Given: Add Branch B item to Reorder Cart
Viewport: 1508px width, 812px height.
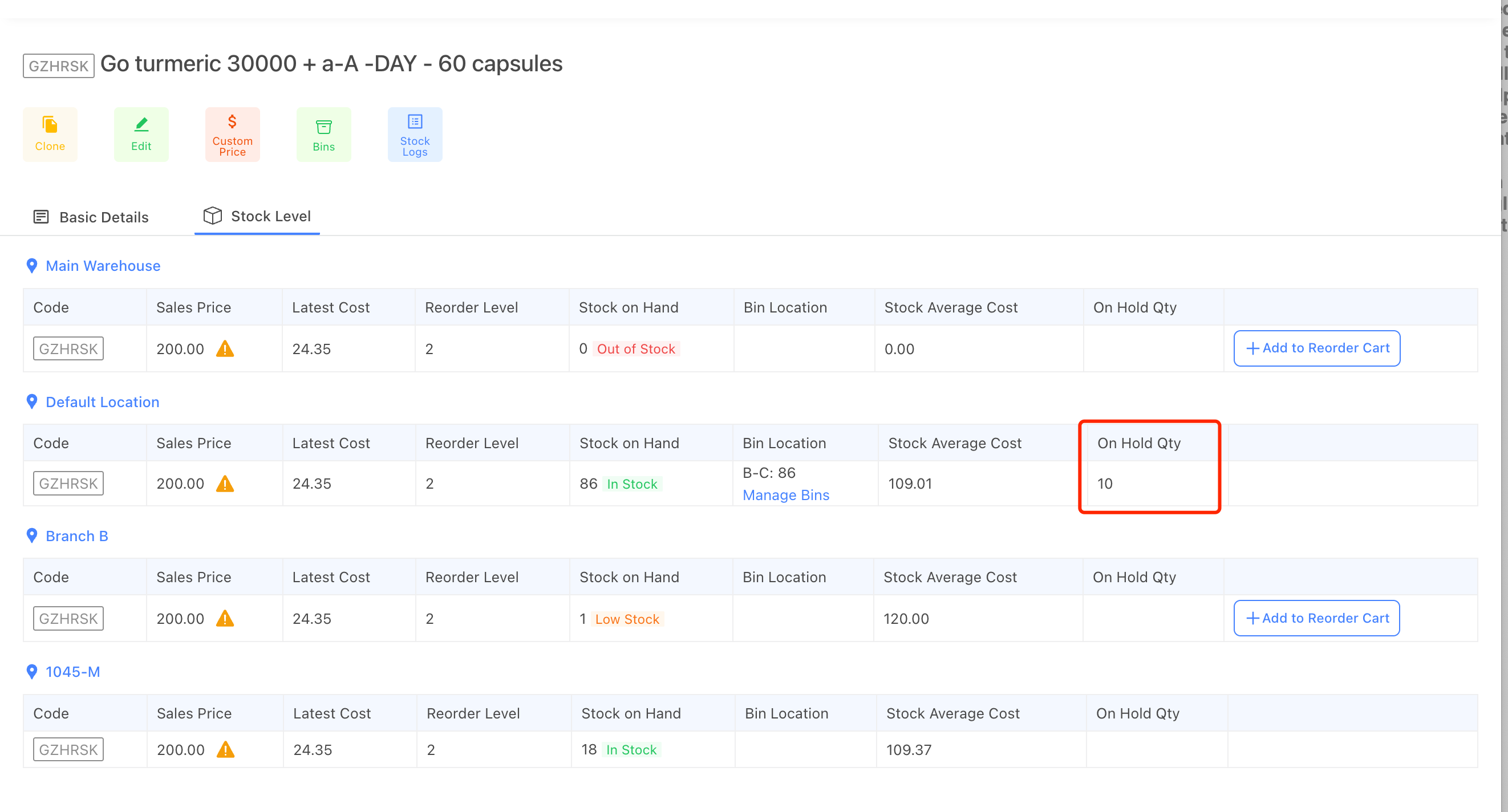Looking at the screenshot, I should tap(1316, 618).
